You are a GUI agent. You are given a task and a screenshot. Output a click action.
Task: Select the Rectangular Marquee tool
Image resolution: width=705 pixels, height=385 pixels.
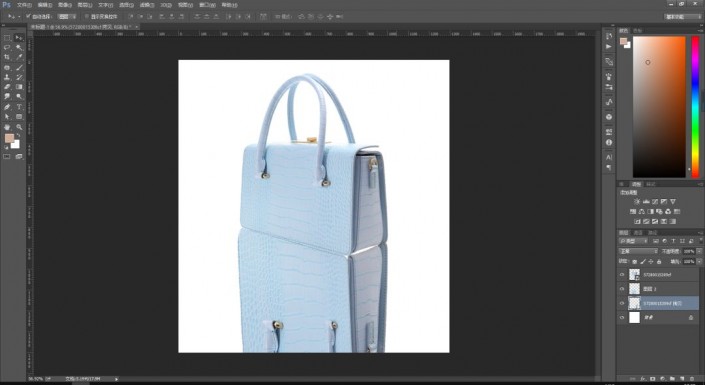click(x=7, y=38)
